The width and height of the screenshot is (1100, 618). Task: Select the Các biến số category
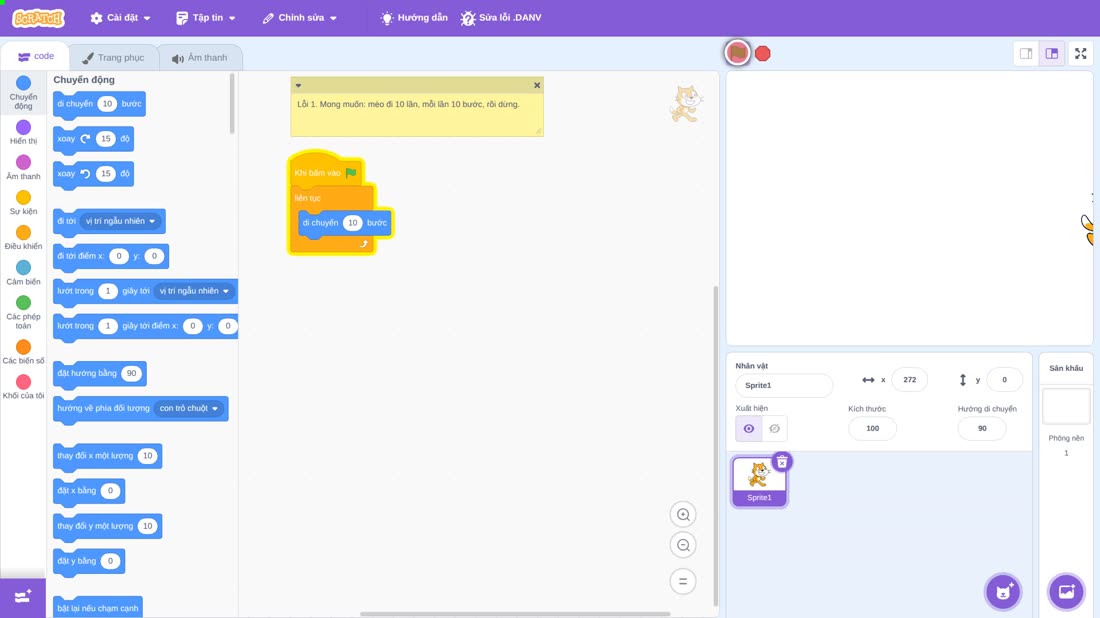tap(23, 351)
